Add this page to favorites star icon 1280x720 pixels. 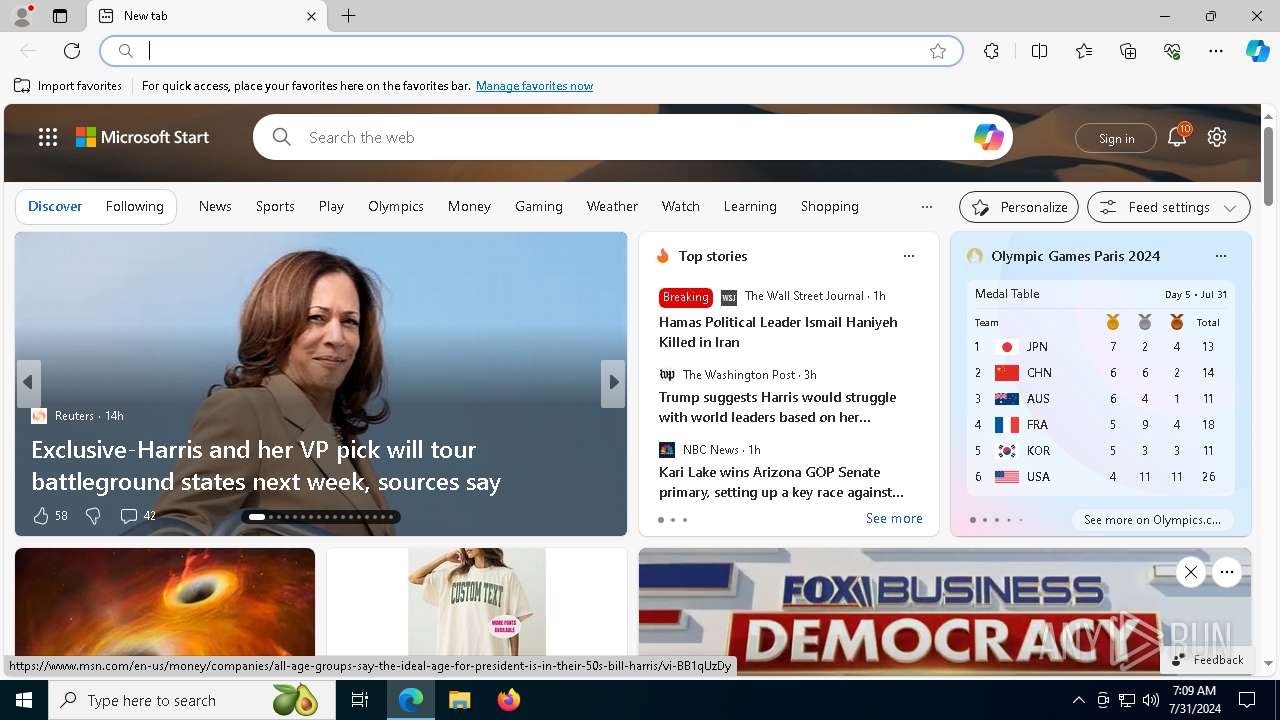(938, 51)
